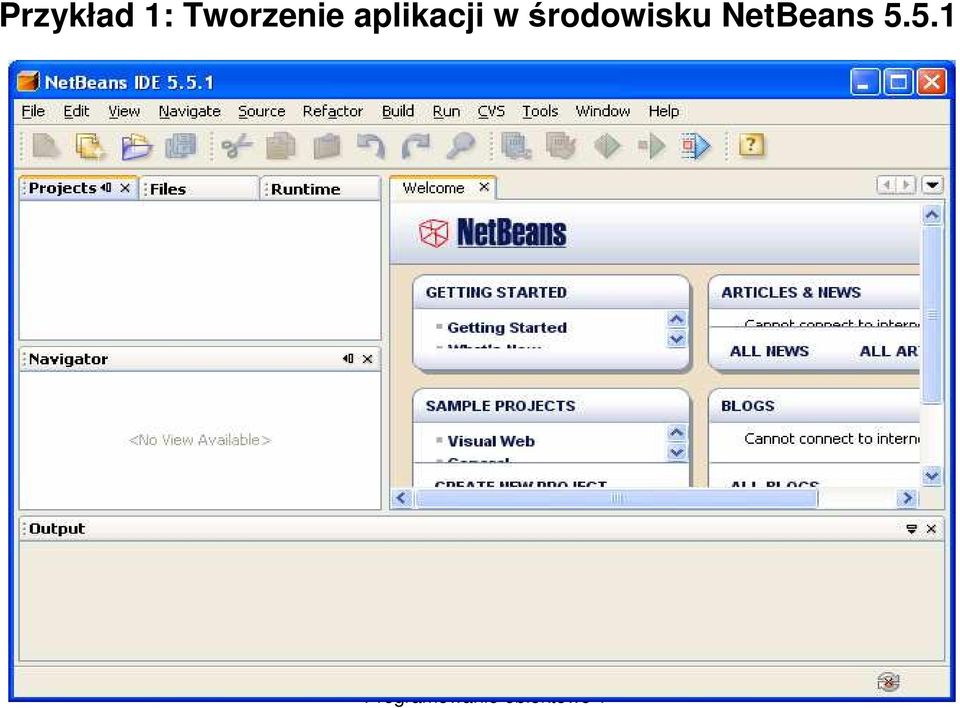The width and height of the screenshot is (960, 708).
Task: Open the View menu
Action: 124,111
